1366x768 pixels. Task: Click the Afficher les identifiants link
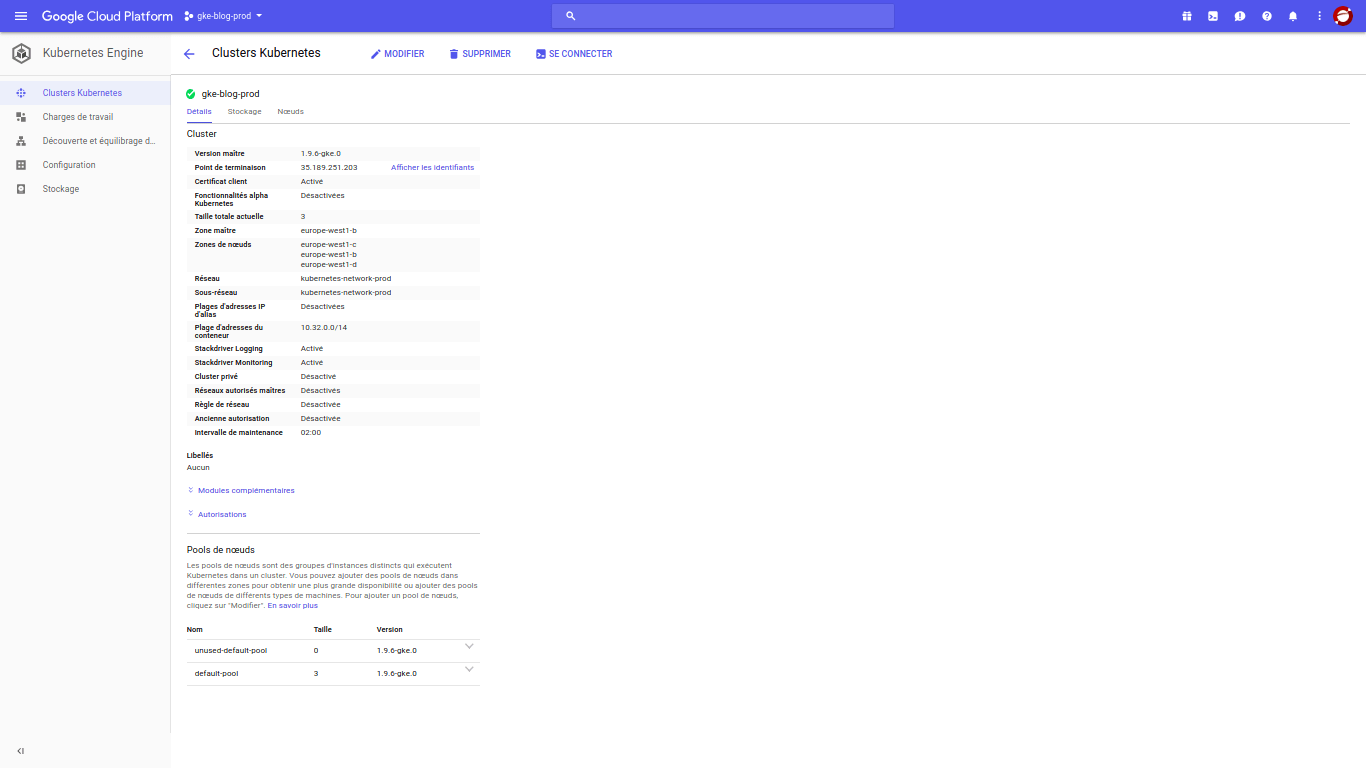432,168
